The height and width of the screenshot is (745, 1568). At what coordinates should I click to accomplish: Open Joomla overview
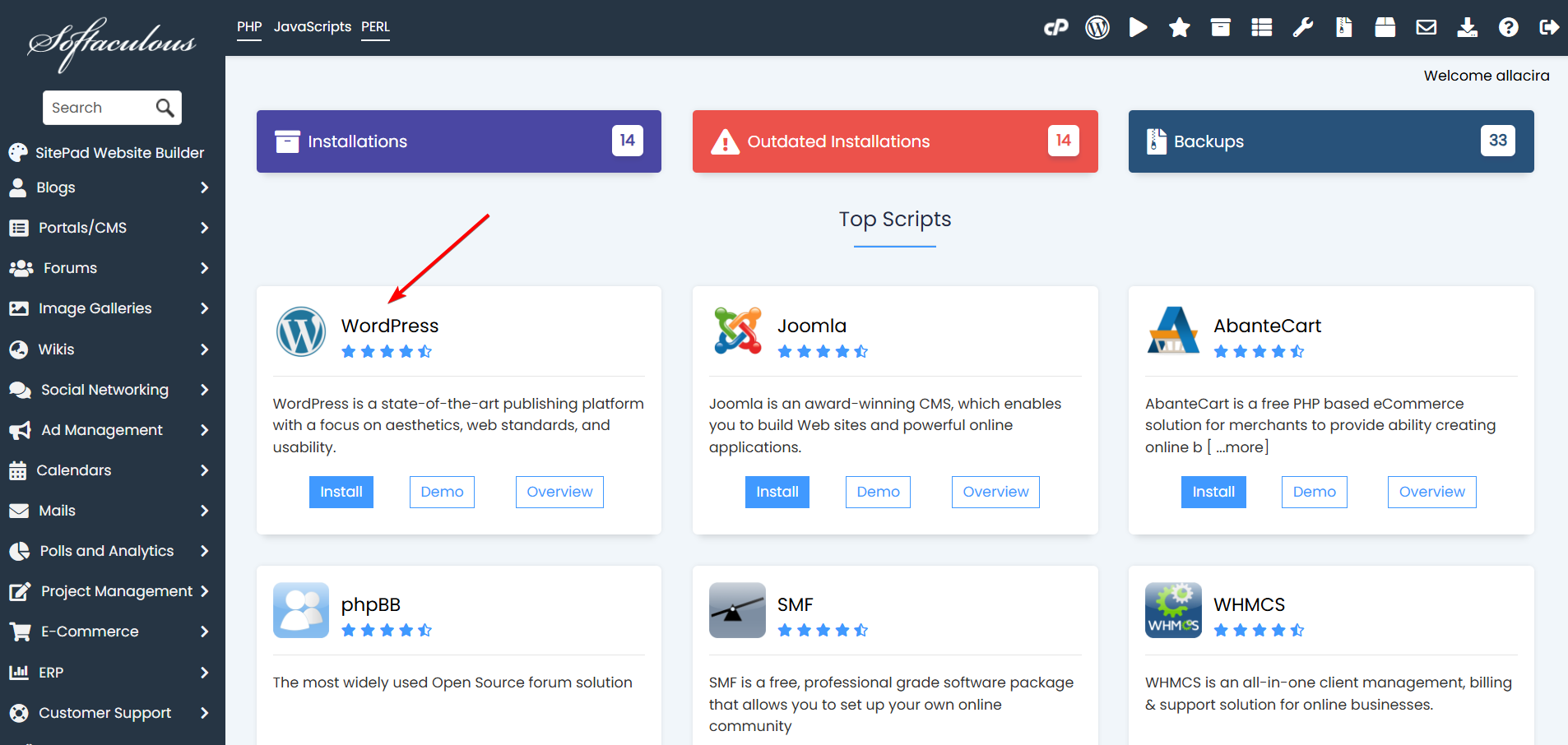click(x=995, y=492)
